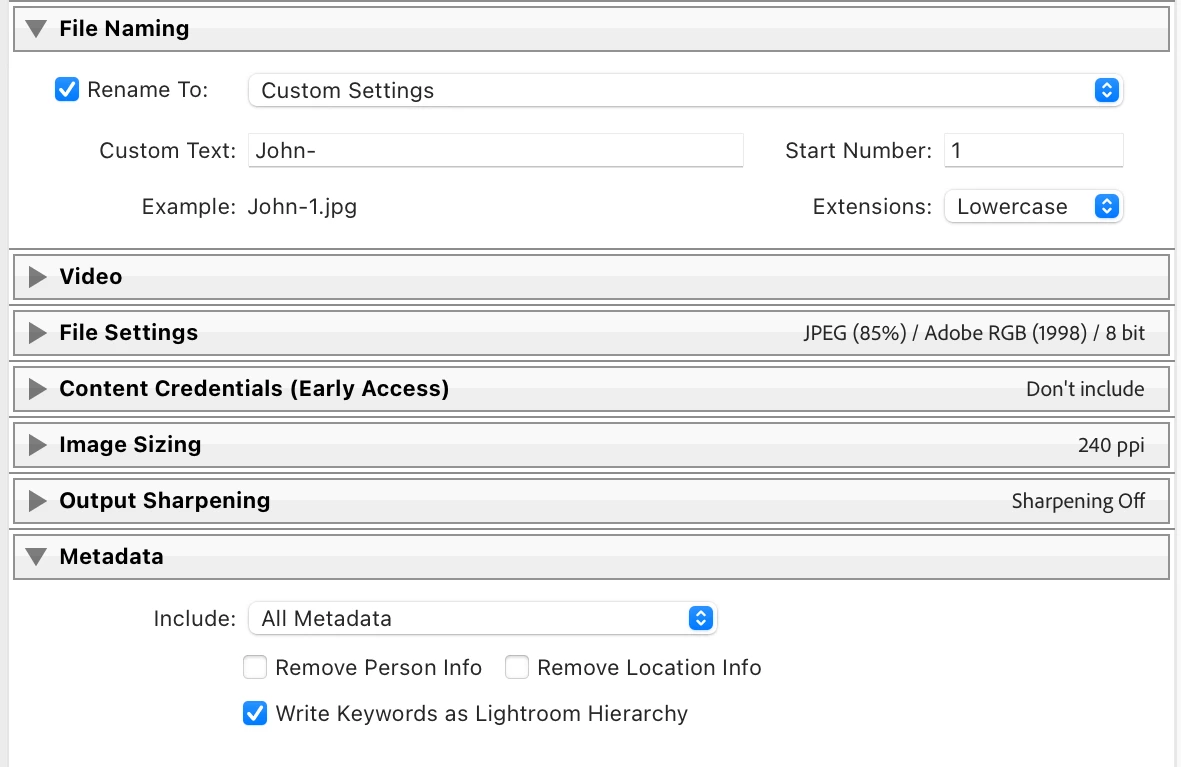Expand the Content Credentials section triangle
1181x767 pixels.
37,389
